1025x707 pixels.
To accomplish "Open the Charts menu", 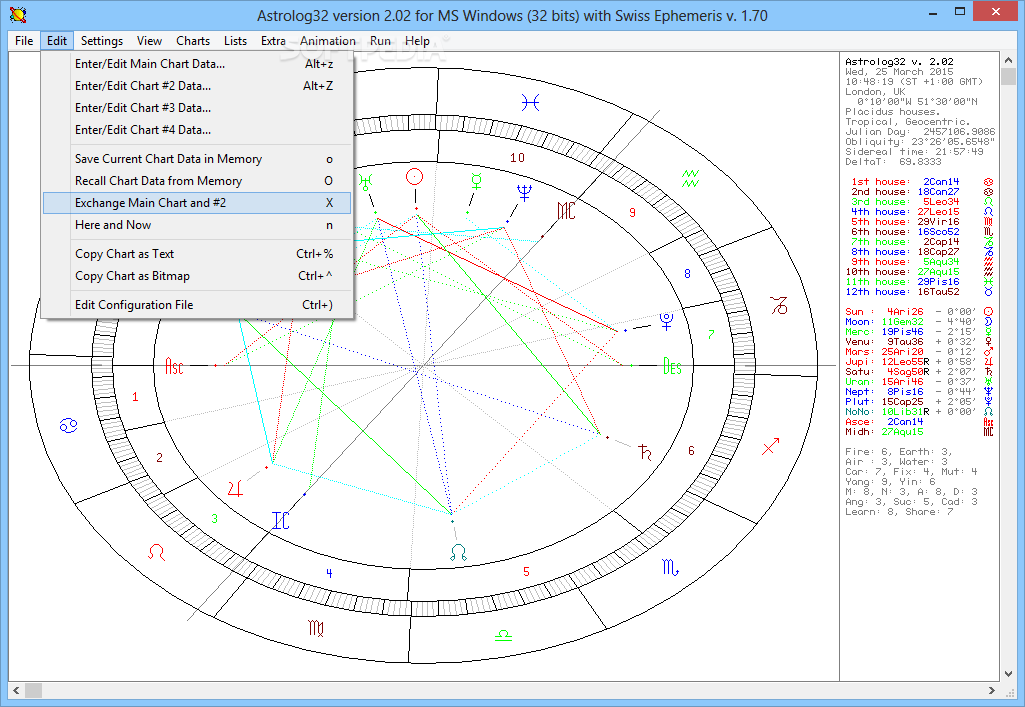I will (193, 41).
